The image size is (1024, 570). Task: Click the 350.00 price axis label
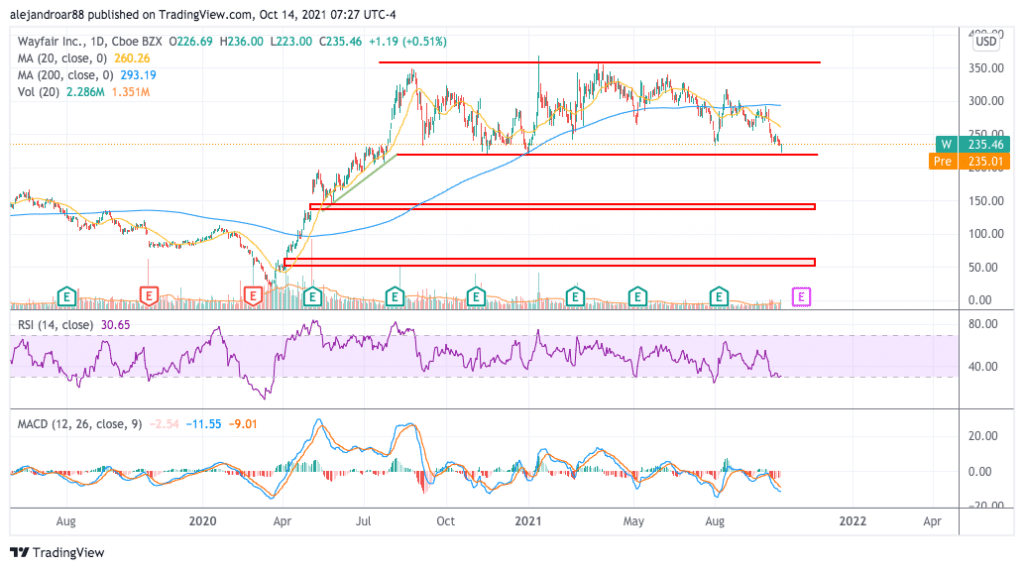[x=986, y=68]
